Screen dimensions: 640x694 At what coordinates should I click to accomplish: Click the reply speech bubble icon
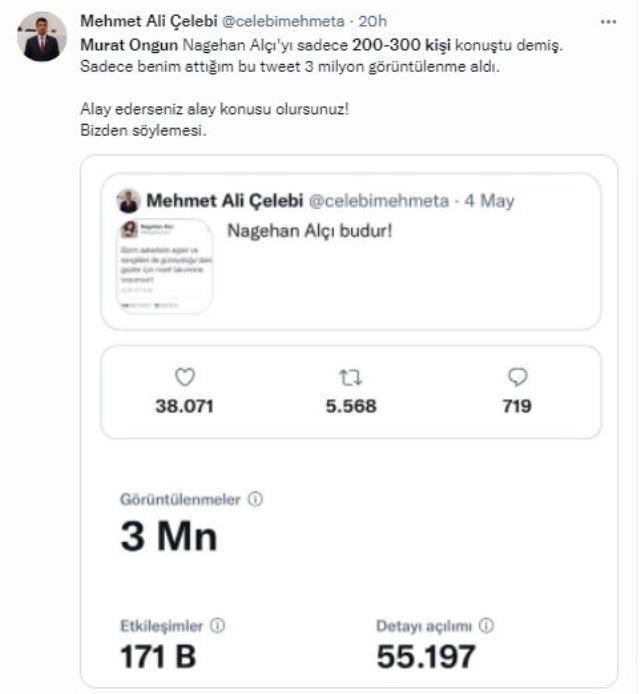517,377
